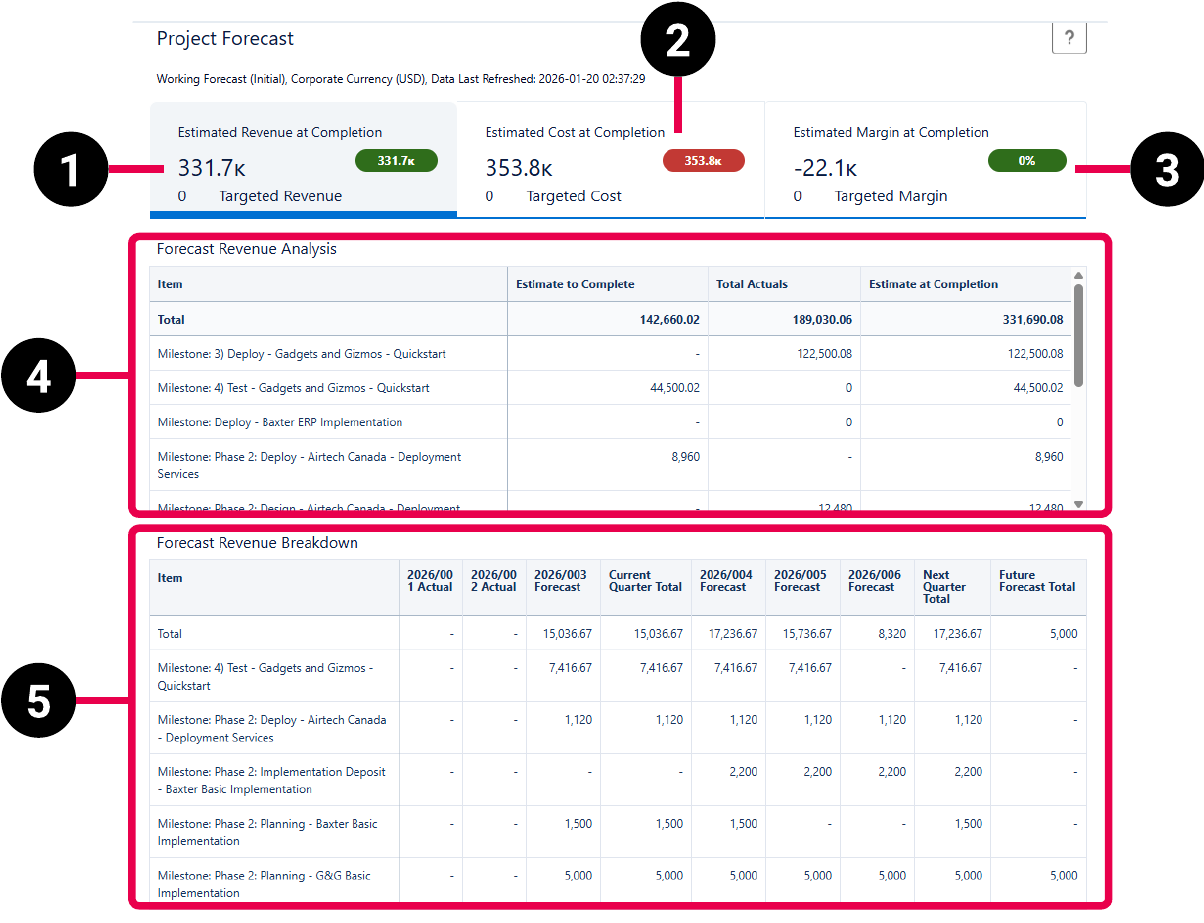This screenshot has height=923, width=1204.
Task: Select the Estimated Cost at Completion card
Action: click(x=610, y=160)
